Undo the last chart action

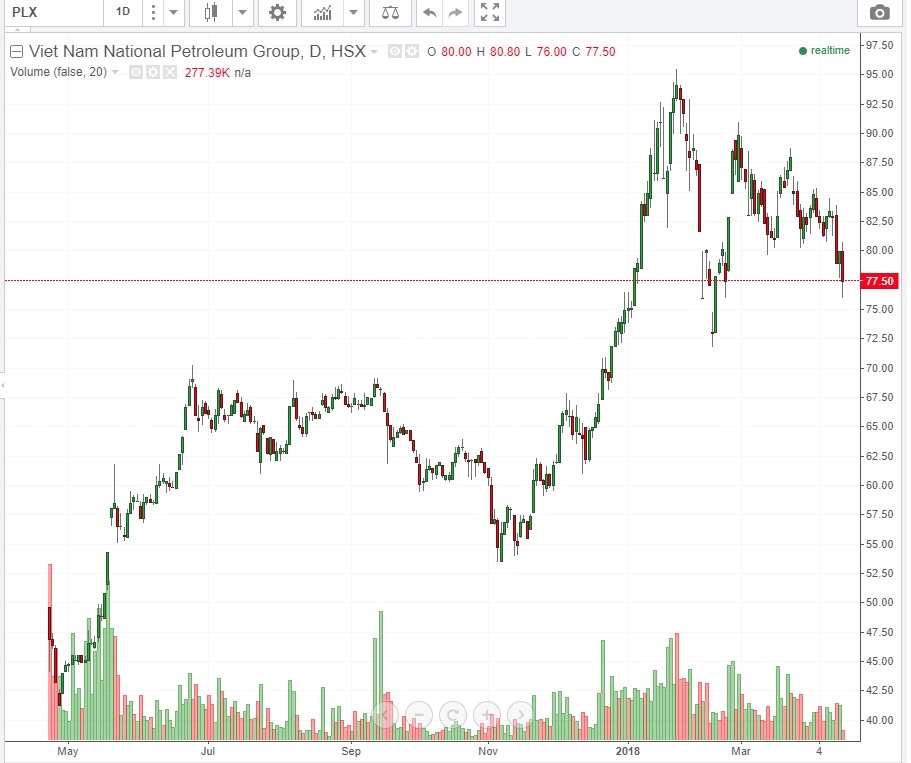click(430, 12)
